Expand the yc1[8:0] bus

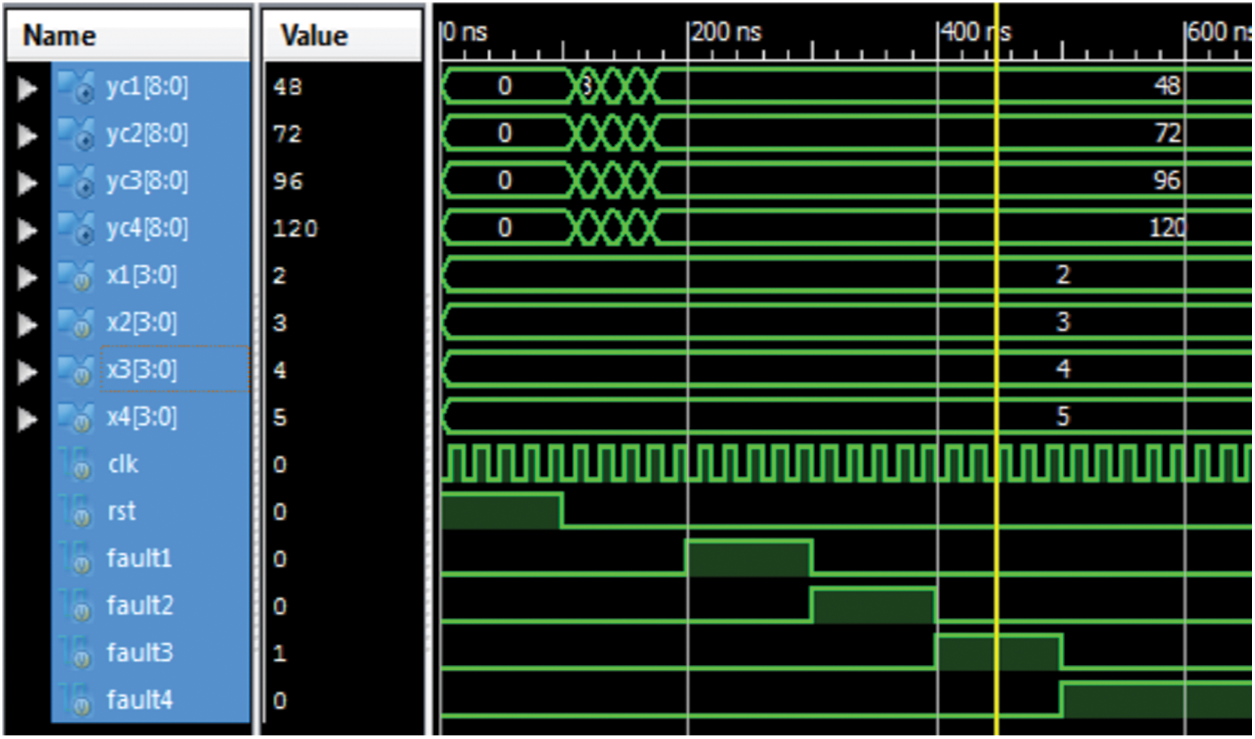point(28,88)
